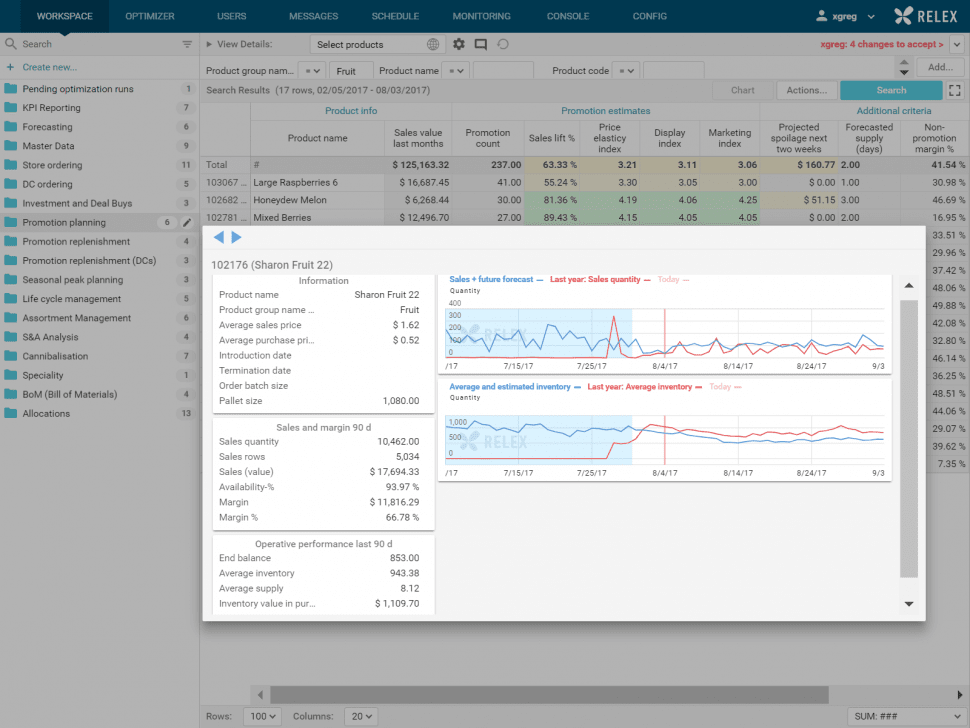Navigate forward with the blue right arrow

(x=237, y=237)
